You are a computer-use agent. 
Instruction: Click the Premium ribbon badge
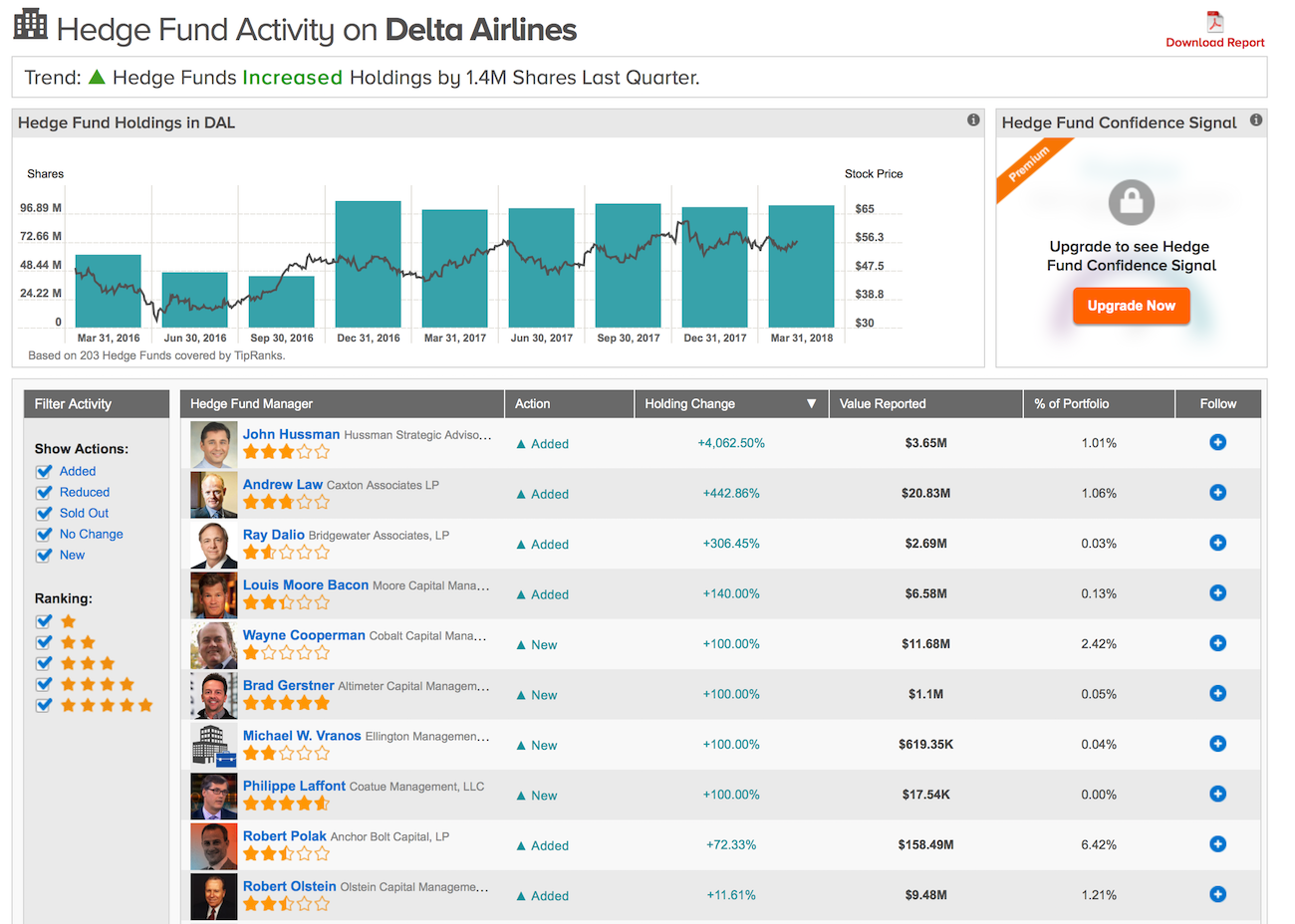1030,164
